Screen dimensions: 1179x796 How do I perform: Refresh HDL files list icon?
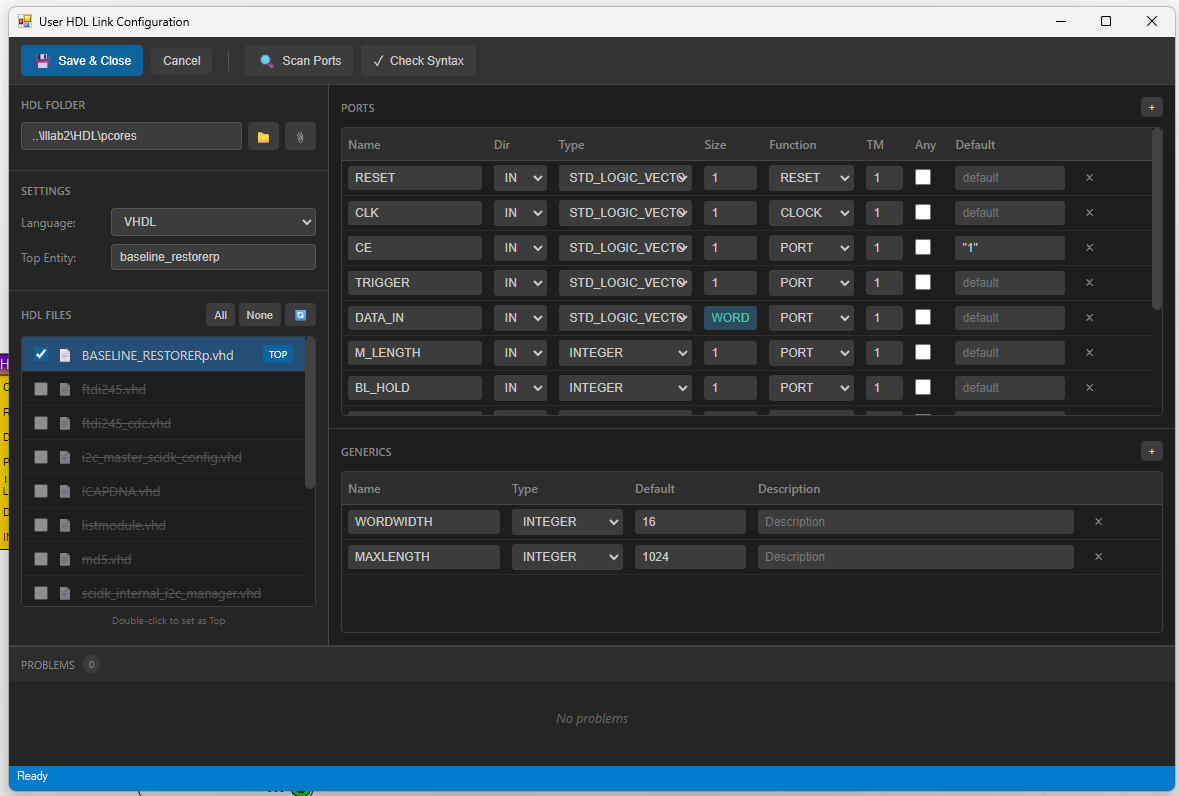[x=300, y=315]
